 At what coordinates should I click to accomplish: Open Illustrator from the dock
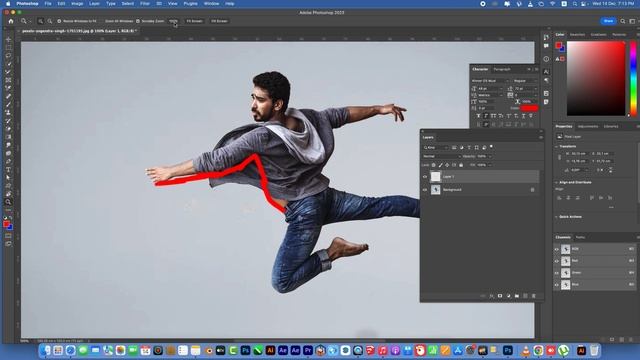(x=270, y=350)
